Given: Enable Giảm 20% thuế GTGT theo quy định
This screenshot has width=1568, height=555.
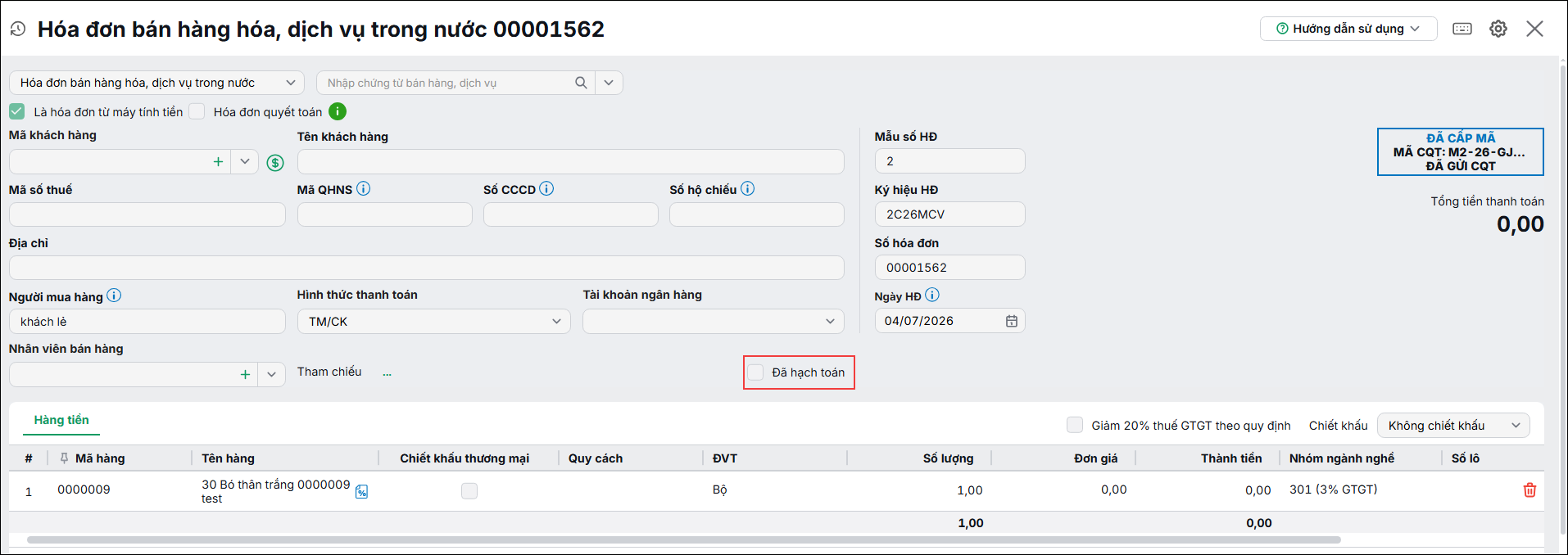Looking at the screenshot, I should pos(1075,425).
